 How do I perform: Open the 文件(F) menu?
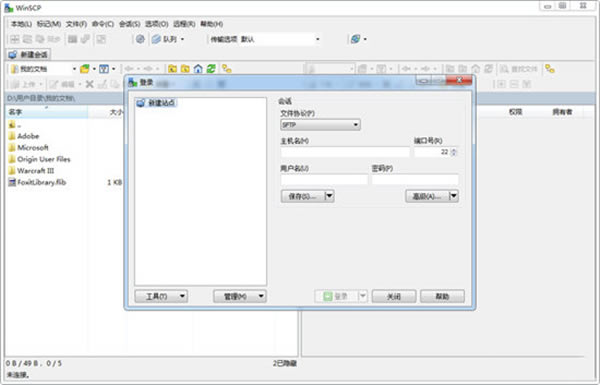(76, 24)
